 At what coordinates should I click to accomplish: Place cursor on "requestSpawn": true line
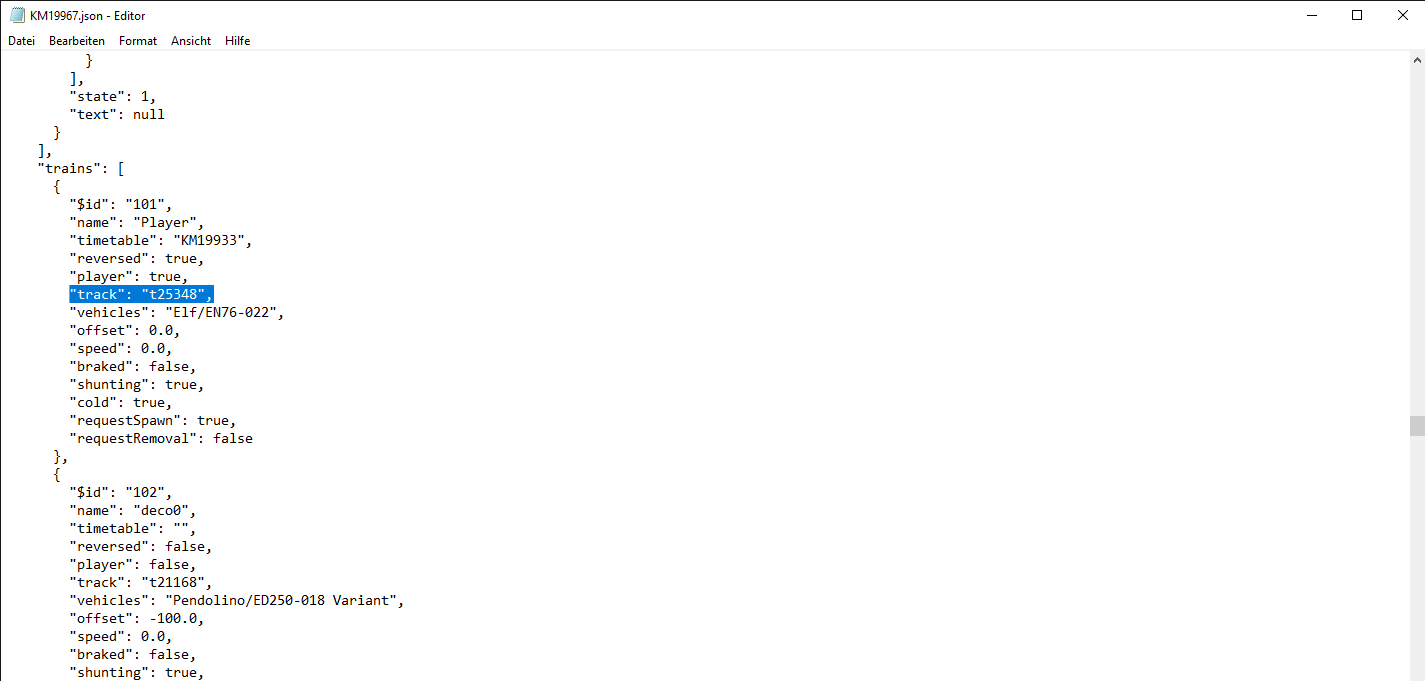[153, 420]
